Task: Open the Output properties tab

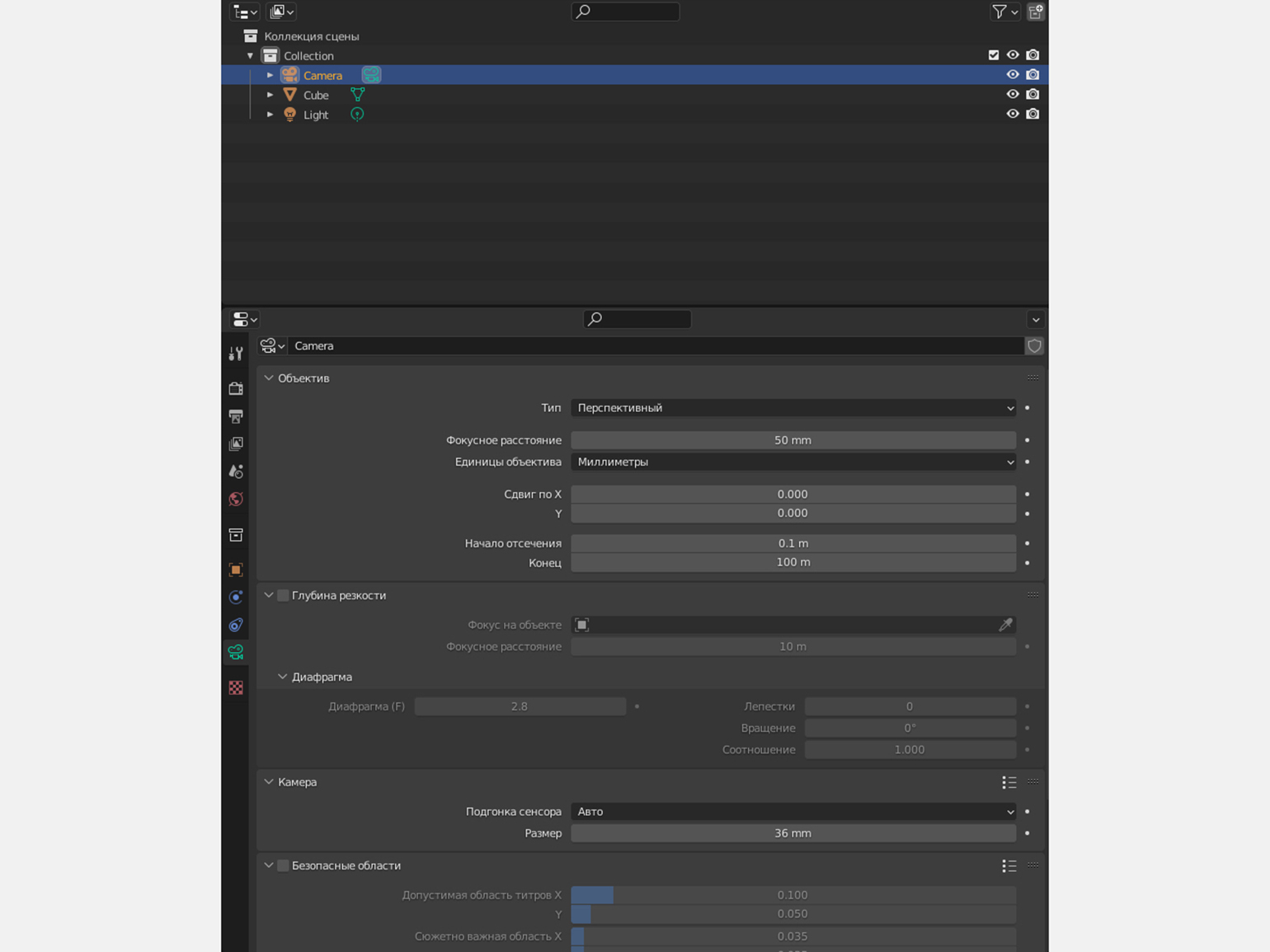Action: (x=236, y=416)
